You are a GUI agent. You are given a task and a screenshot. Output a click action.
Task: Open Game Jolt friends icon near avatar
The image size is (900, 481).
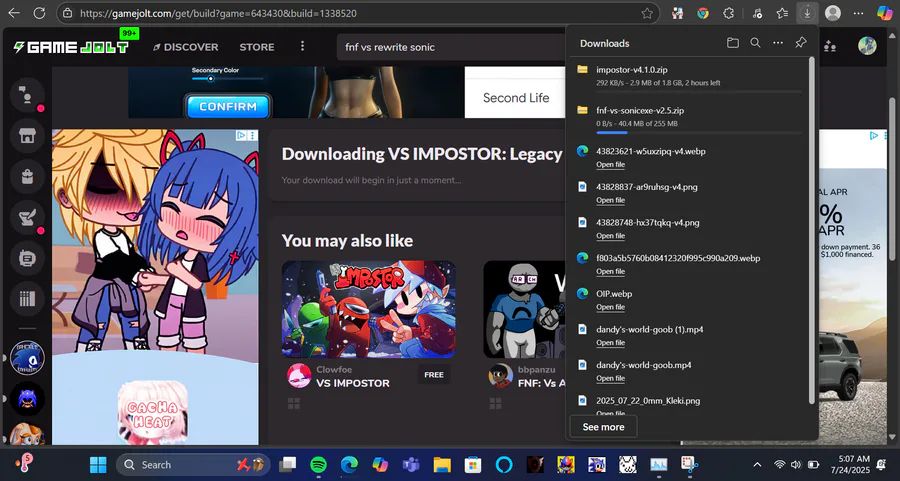point(829,47)
